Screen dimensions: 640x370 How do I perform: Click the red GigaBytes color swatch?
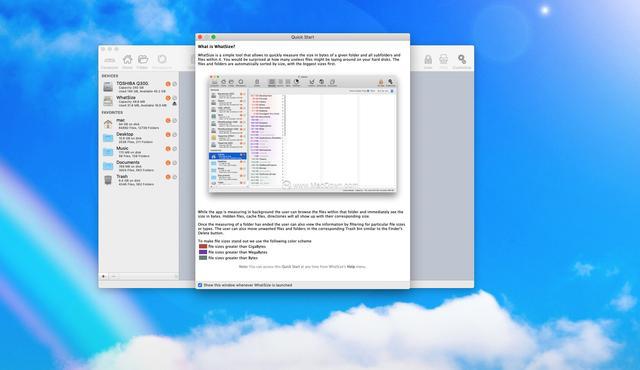pos(203,246)
